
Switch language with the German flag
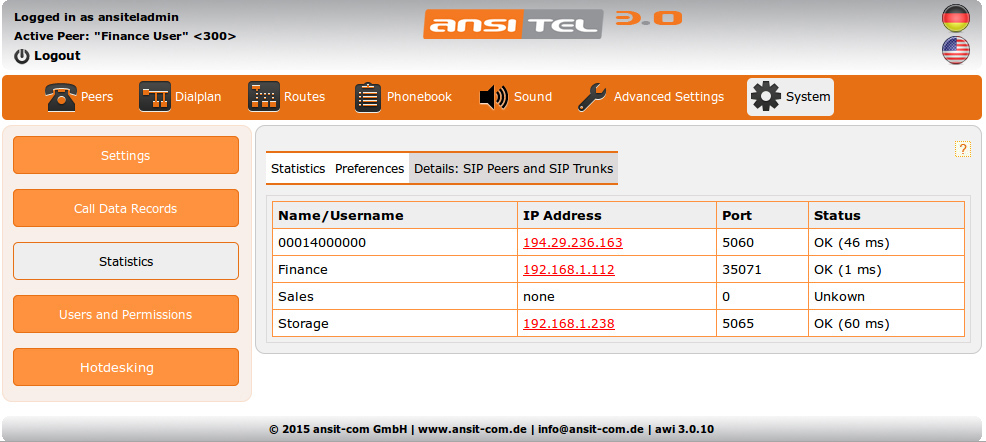pyautogui.click(x=956, y=18)
